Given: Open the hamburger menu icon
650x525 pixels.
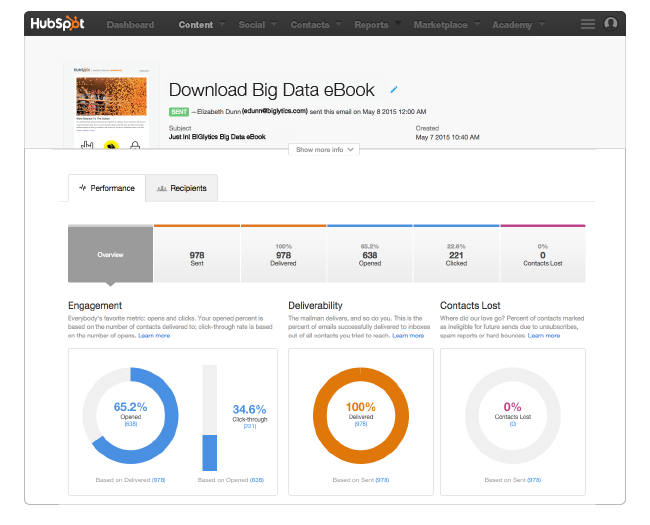Looking at the screenshot, I should click(587, 24).
